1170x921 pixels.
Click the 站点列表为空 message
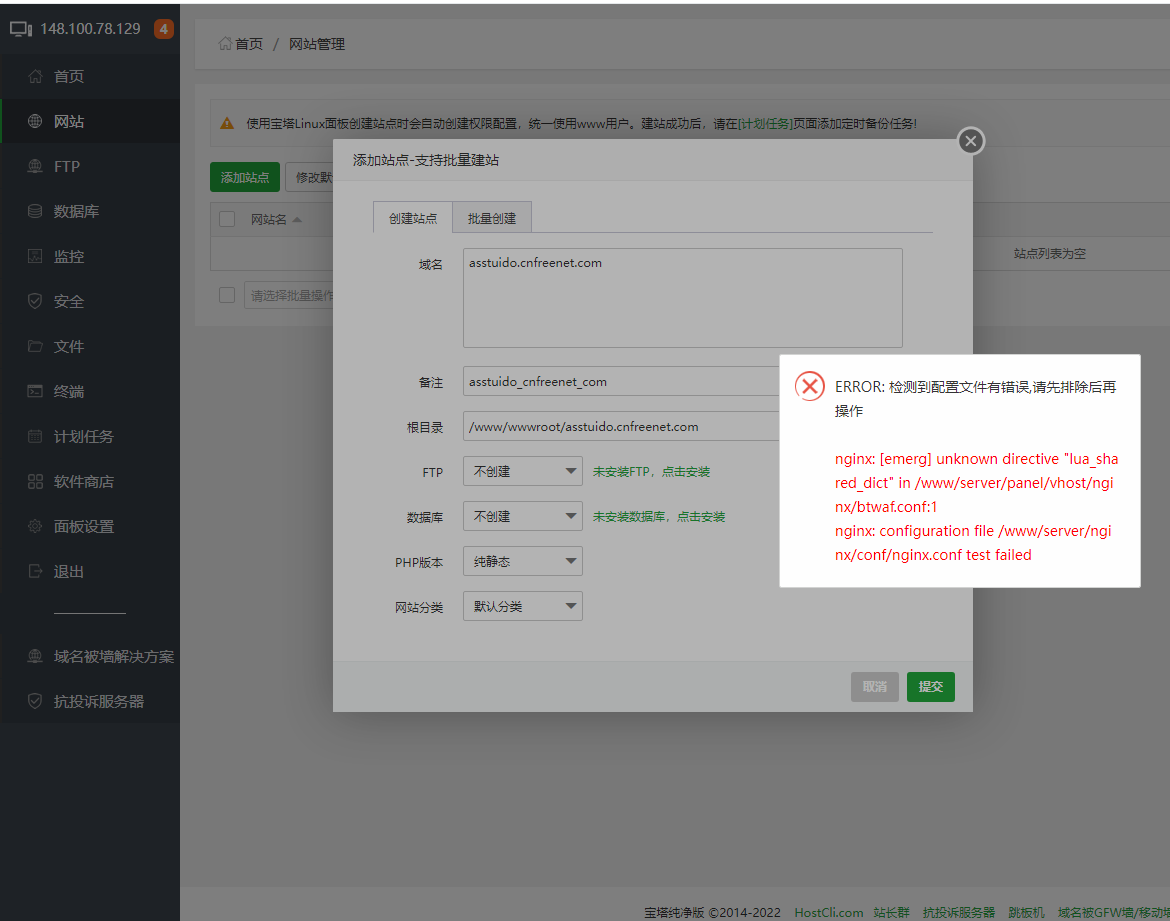pyautogui.click(x=1050, y=254)
